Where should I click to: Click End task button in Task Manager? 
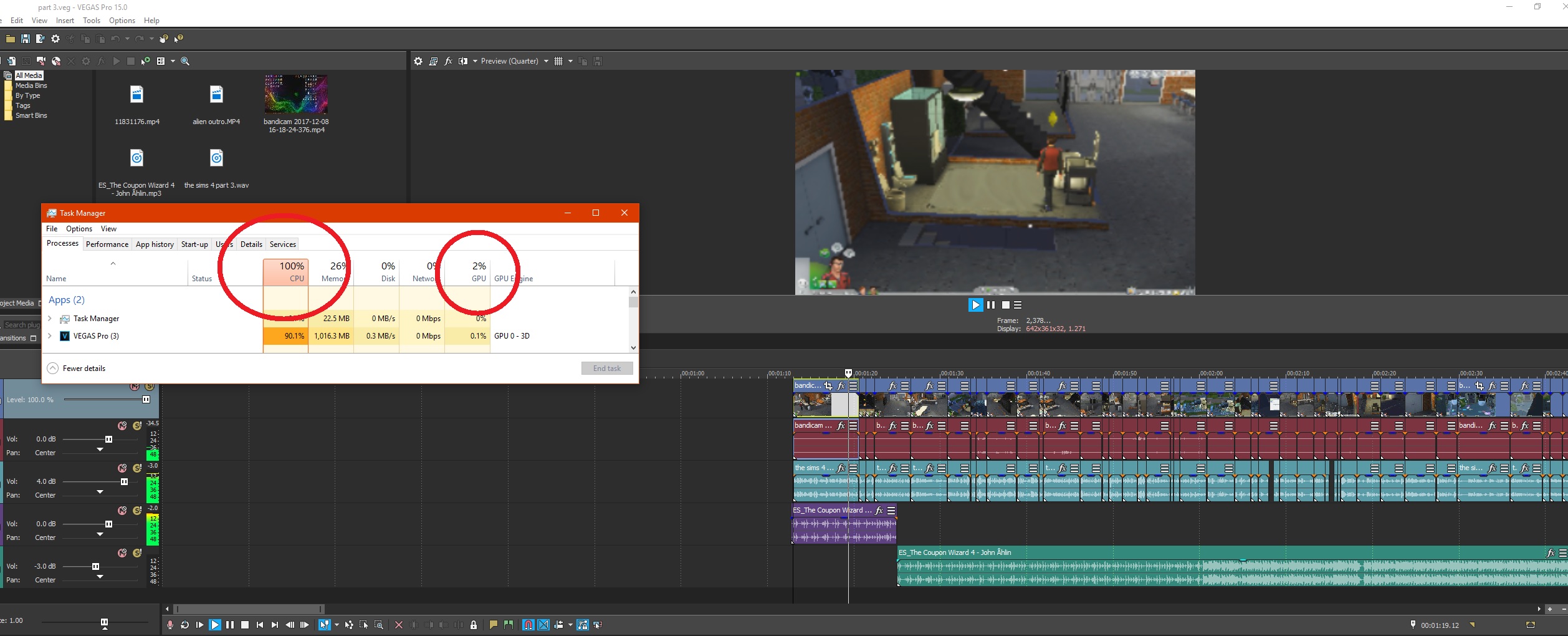(607, 369)
